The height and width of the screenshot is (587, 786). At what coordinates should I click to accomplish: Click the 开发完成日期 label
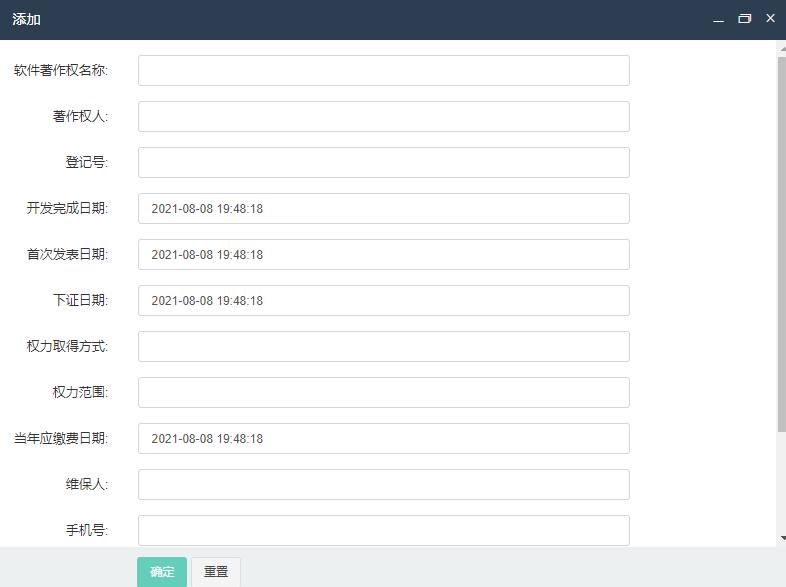tap(67, 208)
